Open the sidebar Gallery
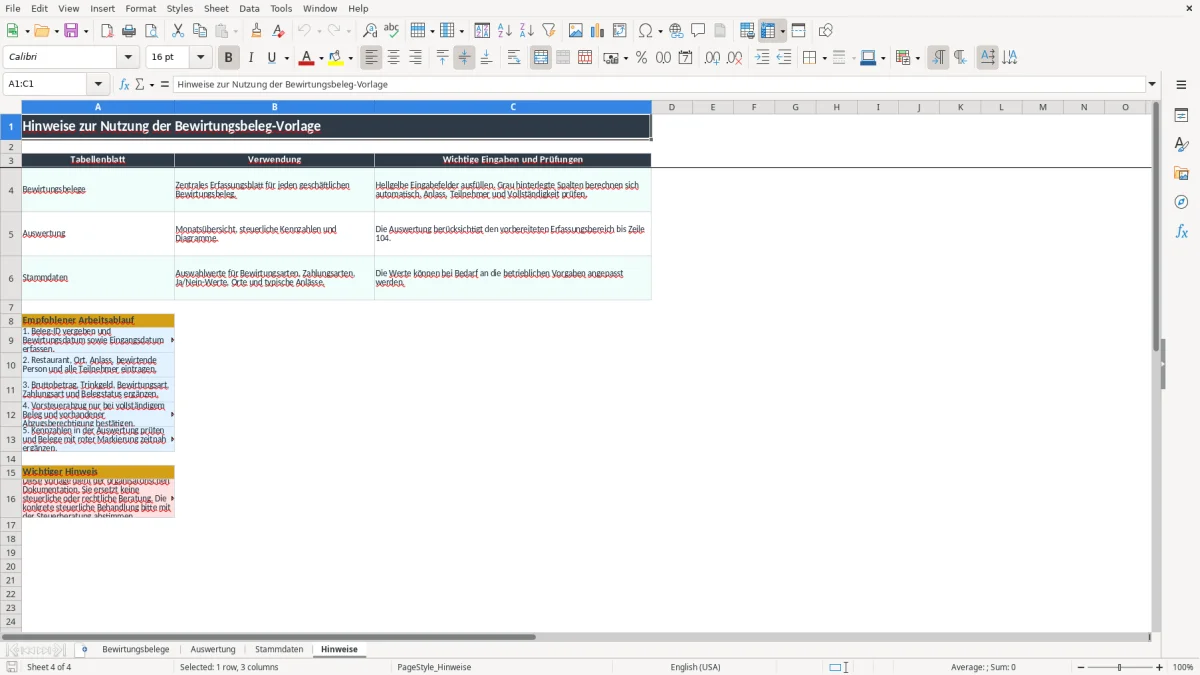 [x=1182, y=174]
